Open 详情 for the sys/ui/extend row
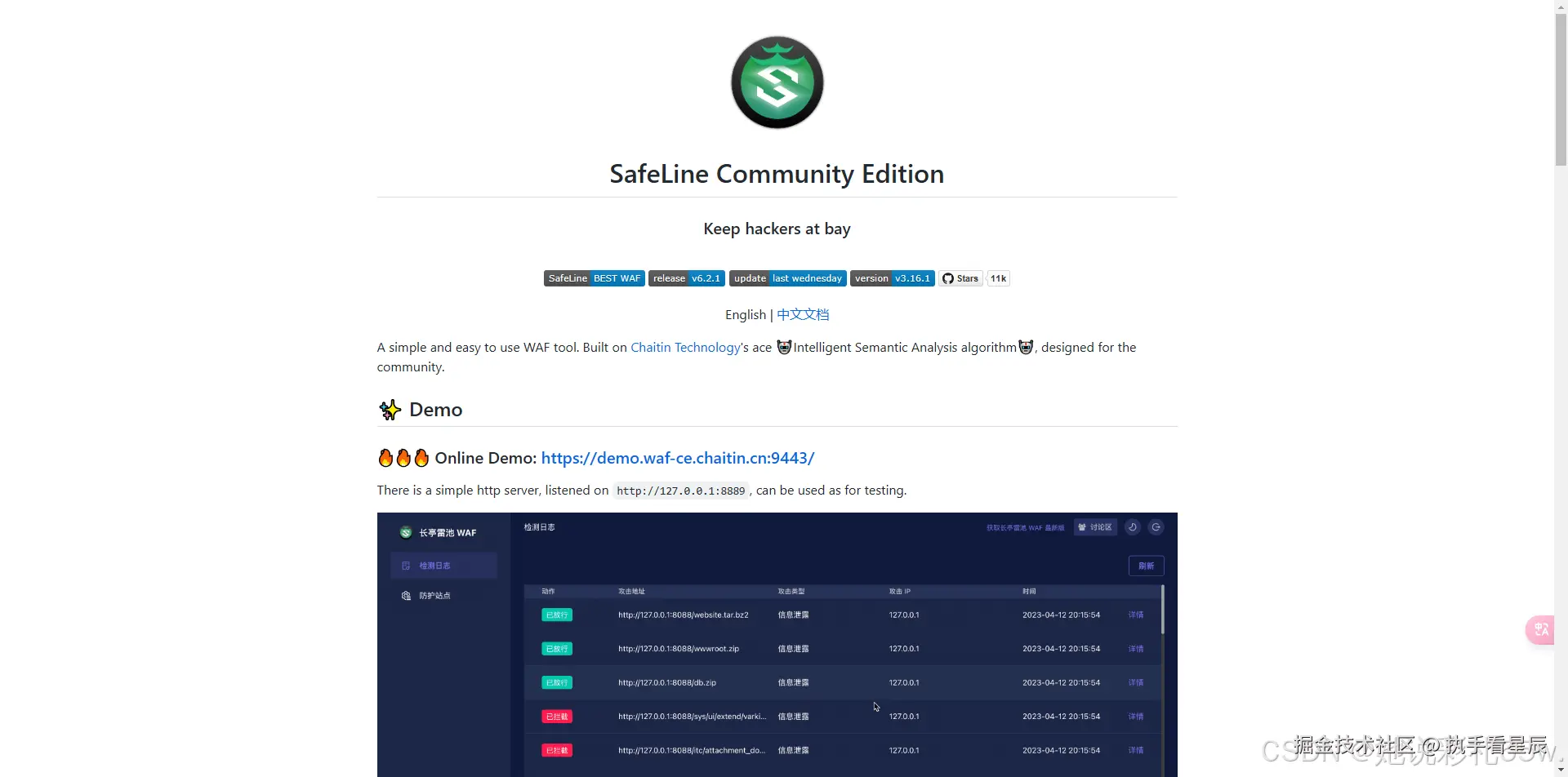Viewport: 1568px width, 777px height. coord(1136,717)
